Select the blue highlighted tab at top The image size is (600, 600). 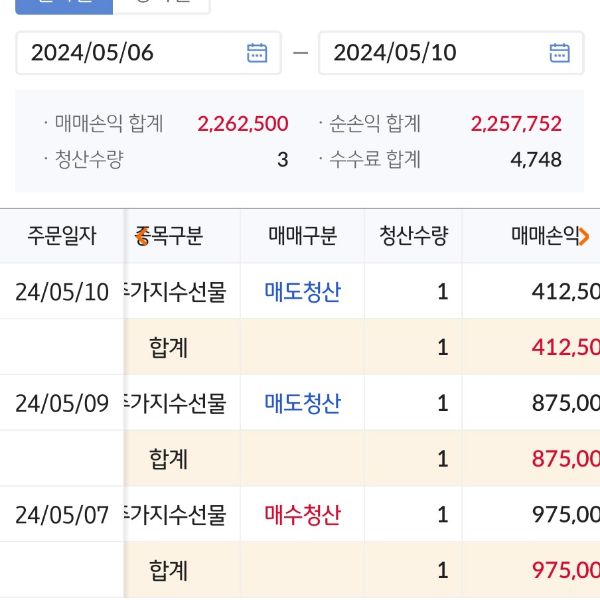64,5
